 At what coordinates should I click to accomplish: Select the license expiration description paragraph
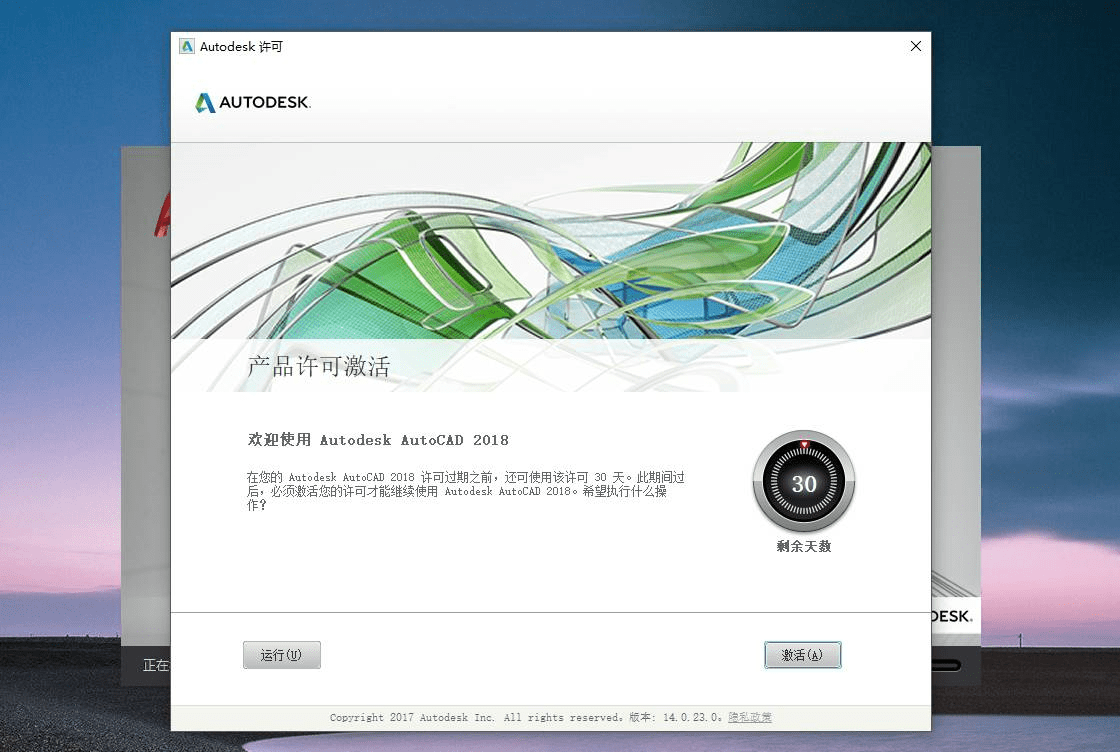(465, 490)
